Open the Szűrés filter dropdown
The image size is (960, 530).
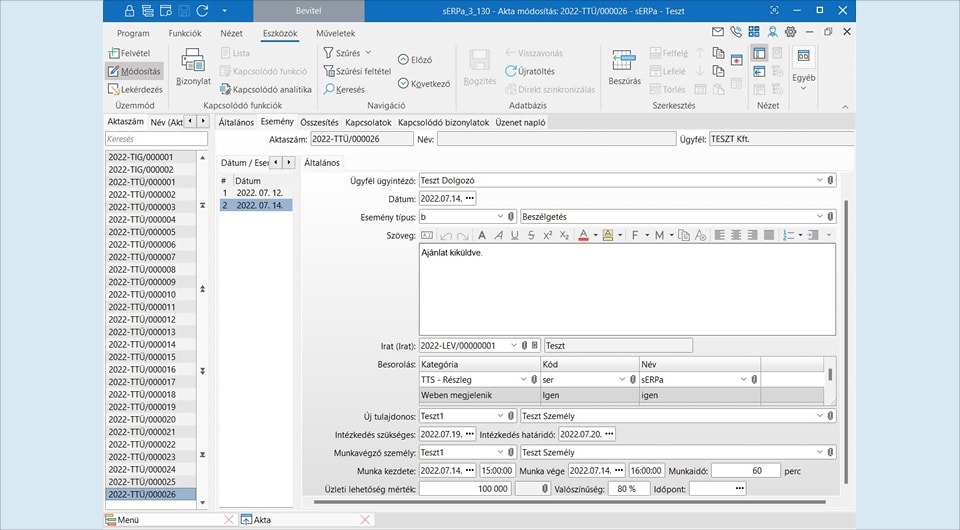tap(367, 52)
